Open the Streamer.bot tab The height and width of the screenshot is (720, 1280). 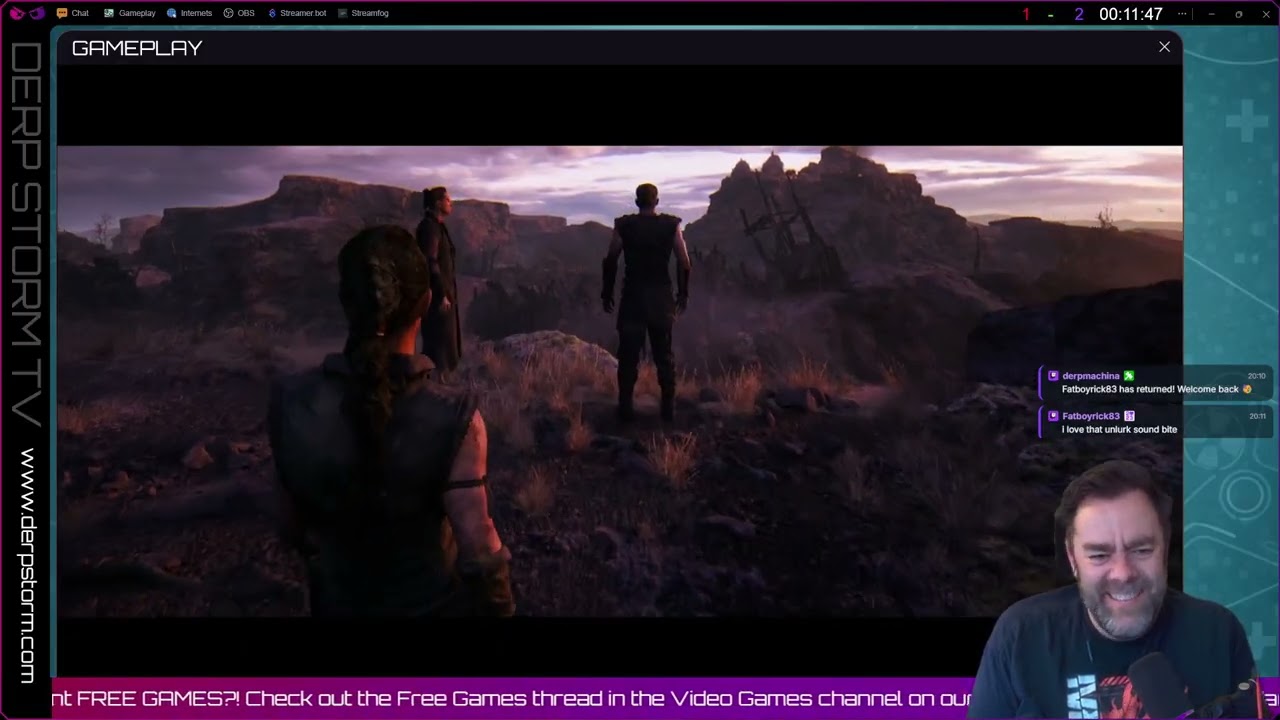297,13
